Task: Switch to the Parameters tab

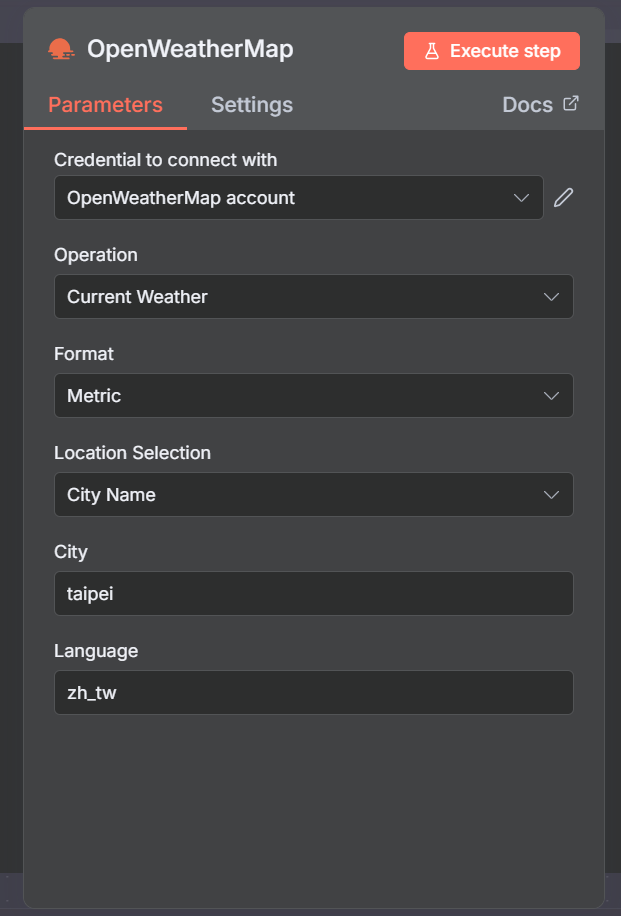Action: (105, 105)
